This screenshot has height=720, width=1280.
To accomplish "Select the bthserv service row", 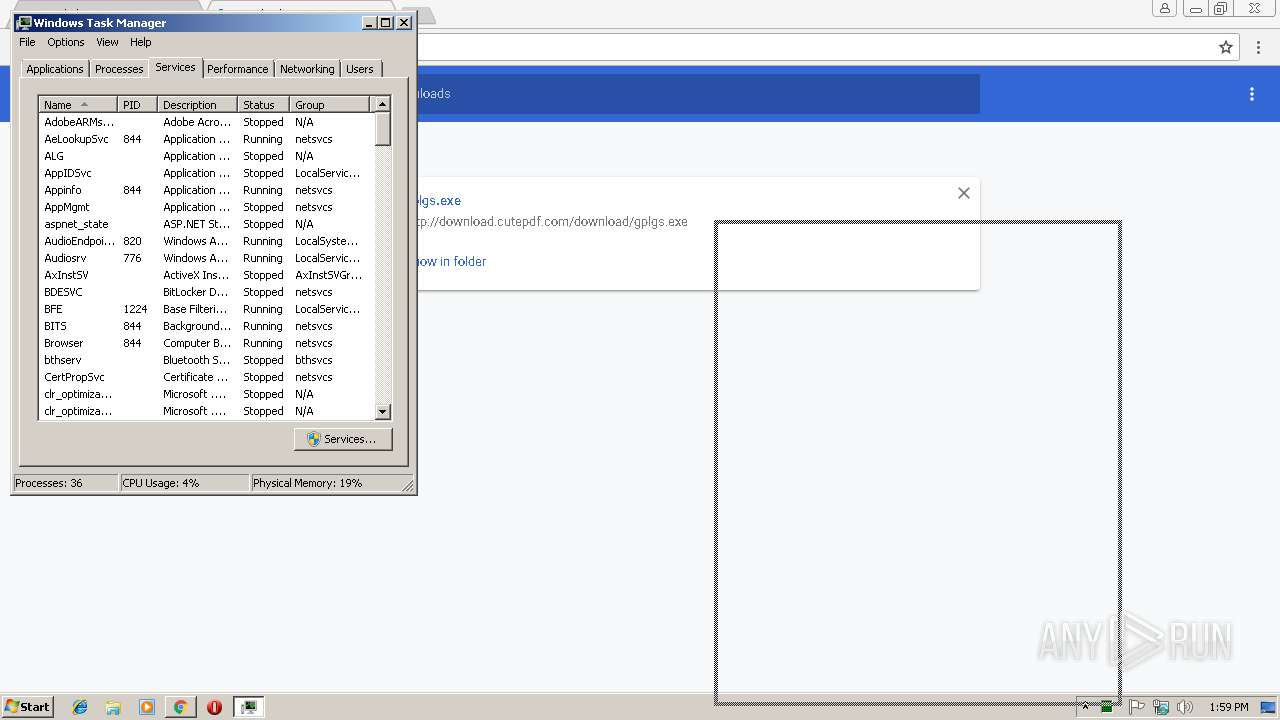I will (206, 360).
